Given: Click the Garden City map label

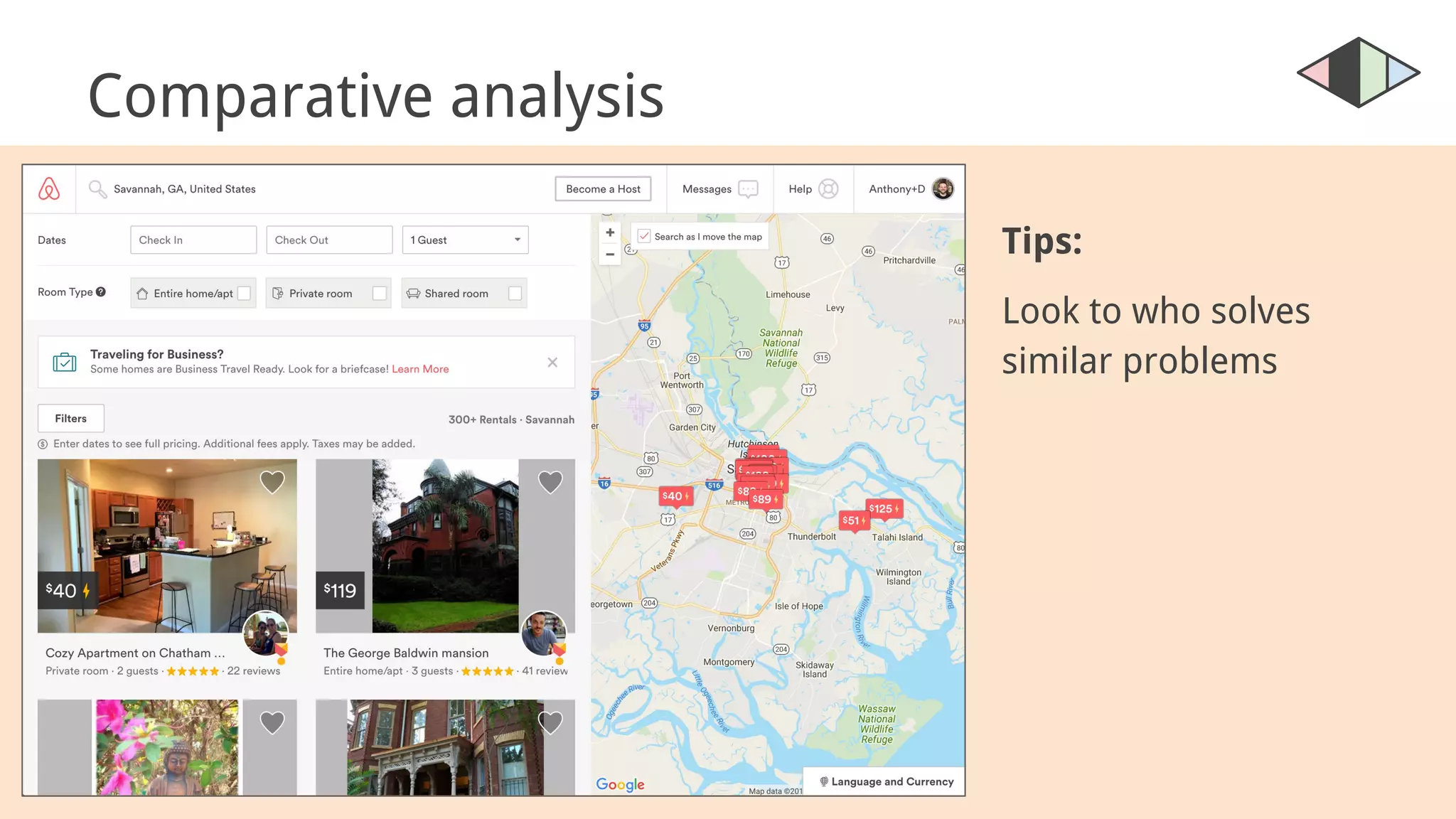Looking at the screenshot, I should [x=692, y=427].
